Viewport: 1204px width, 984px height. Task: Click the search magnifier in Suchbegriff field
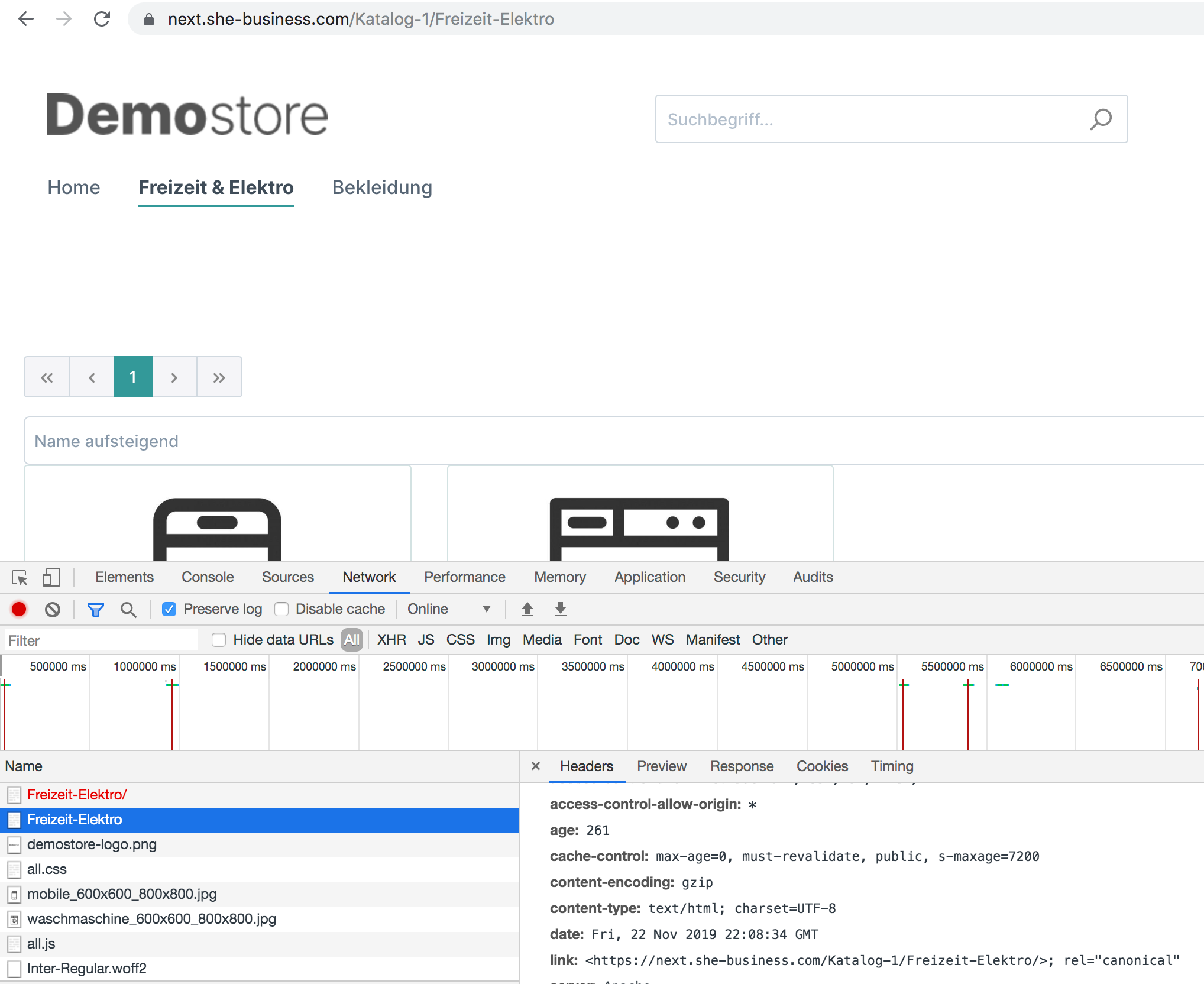1101,119
